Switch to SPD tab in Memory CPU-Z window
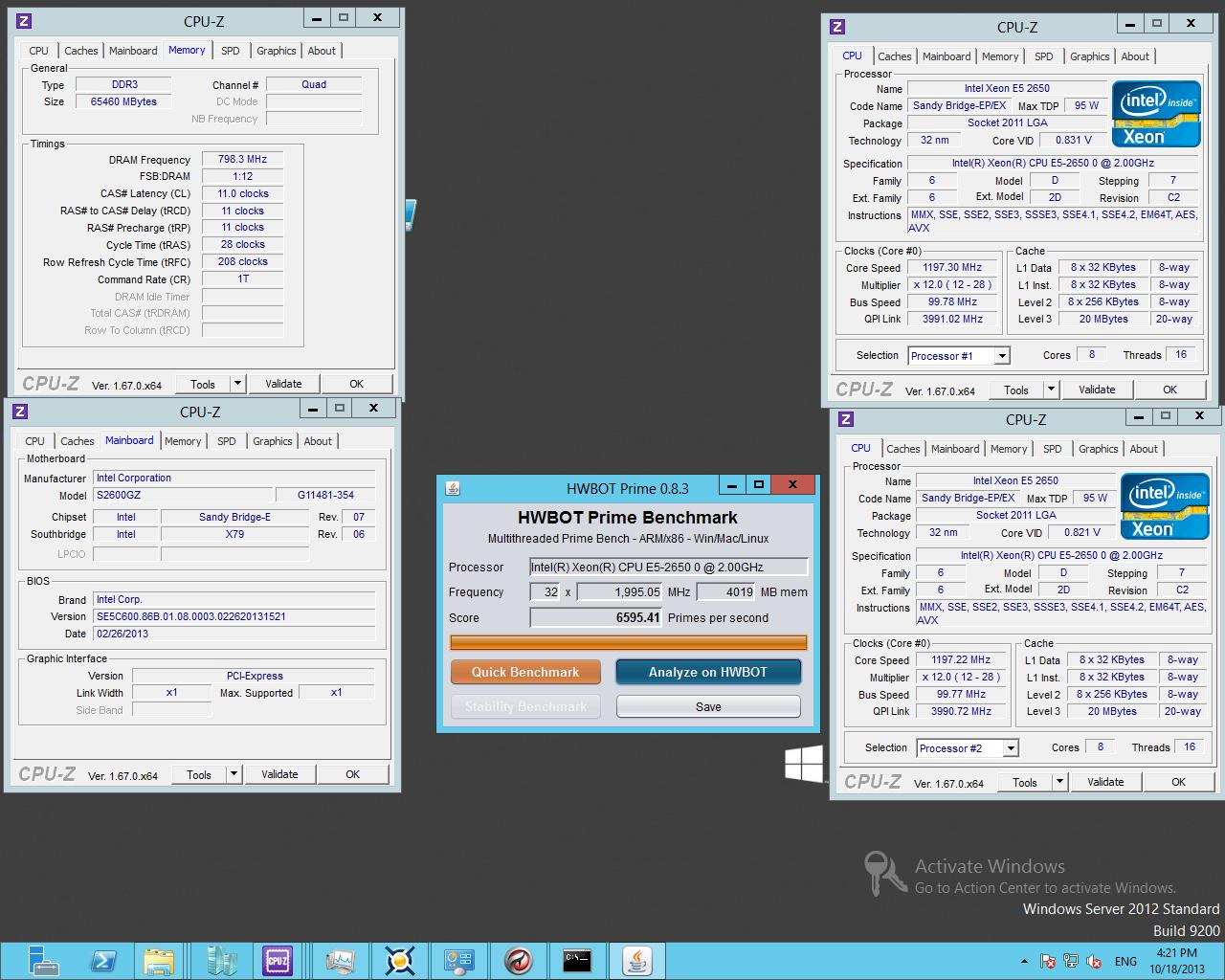This screenshot has height=980, width=1225. (231, 51)
